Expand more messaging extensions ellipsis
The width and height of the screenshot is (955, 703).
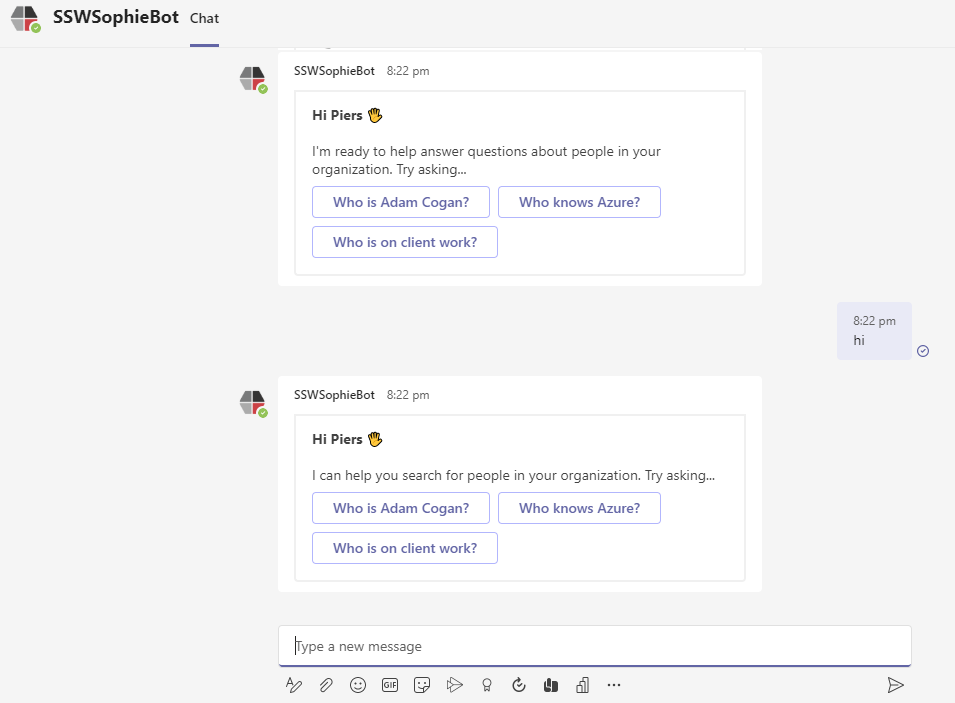coord(614,685)
